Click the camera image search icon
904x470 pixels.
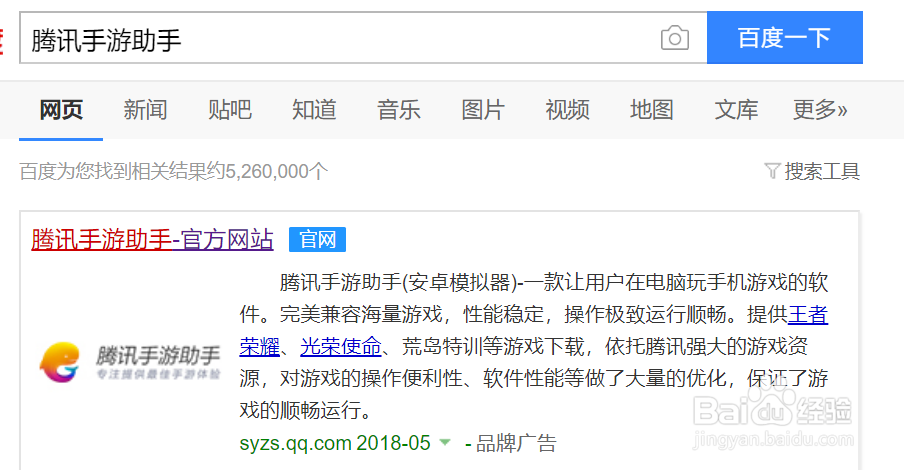tap(675, 38)
